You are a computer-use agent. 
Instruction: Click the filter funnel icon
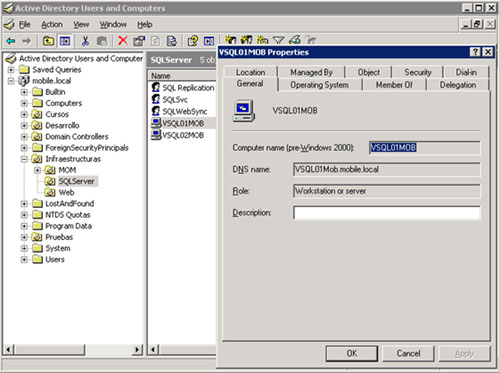pos(279,40)
